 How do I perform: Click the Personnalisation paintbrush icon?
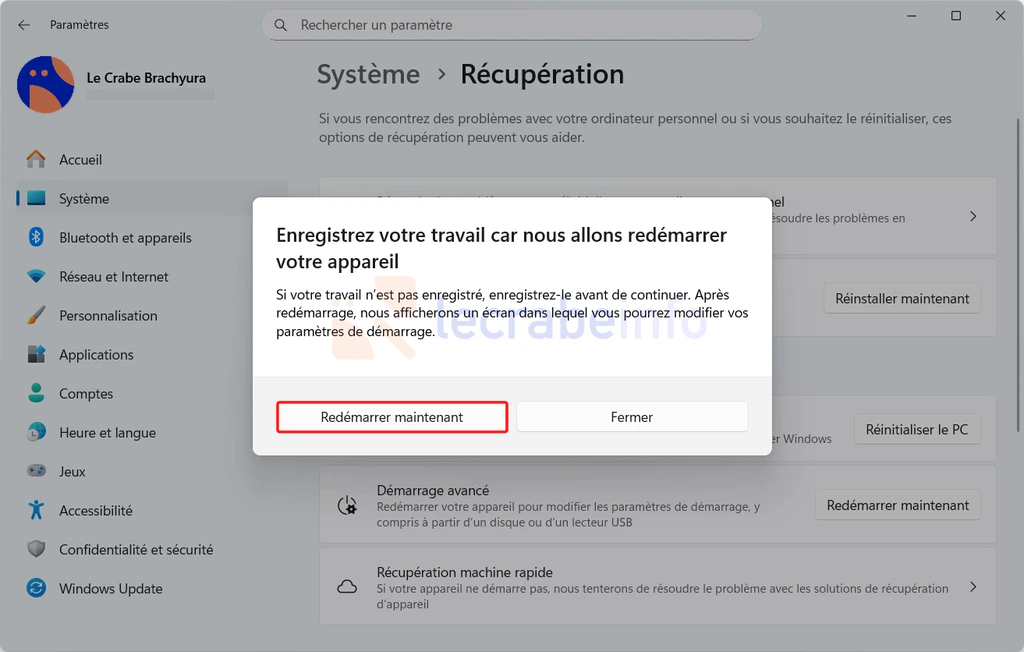(37, 316)
